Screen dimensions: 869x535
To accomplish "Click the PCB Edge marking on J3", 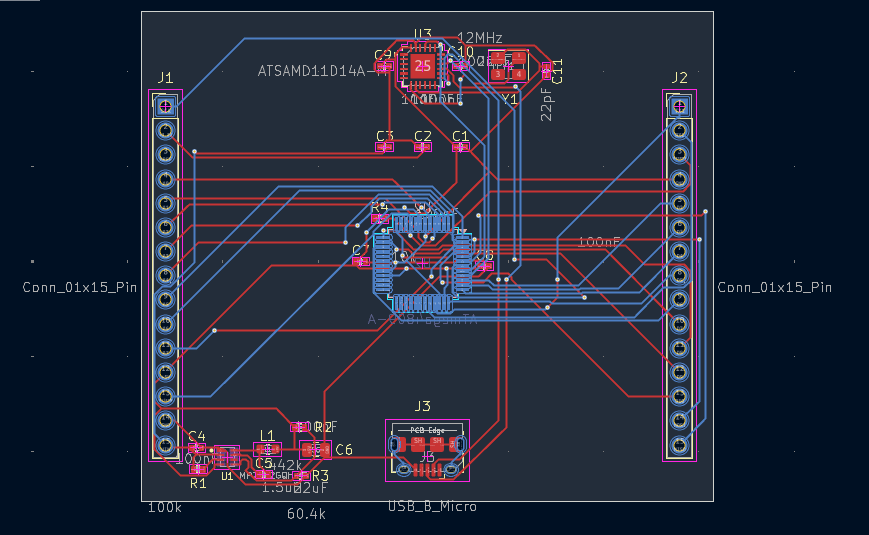I will pos(427,430).
